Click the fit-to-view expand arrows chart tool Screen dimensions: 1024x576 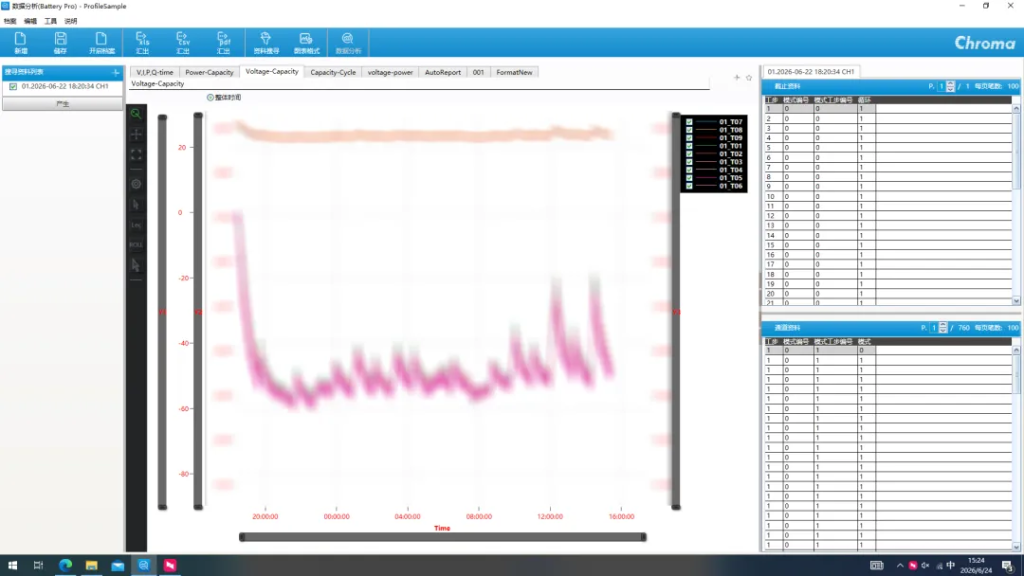136,155
